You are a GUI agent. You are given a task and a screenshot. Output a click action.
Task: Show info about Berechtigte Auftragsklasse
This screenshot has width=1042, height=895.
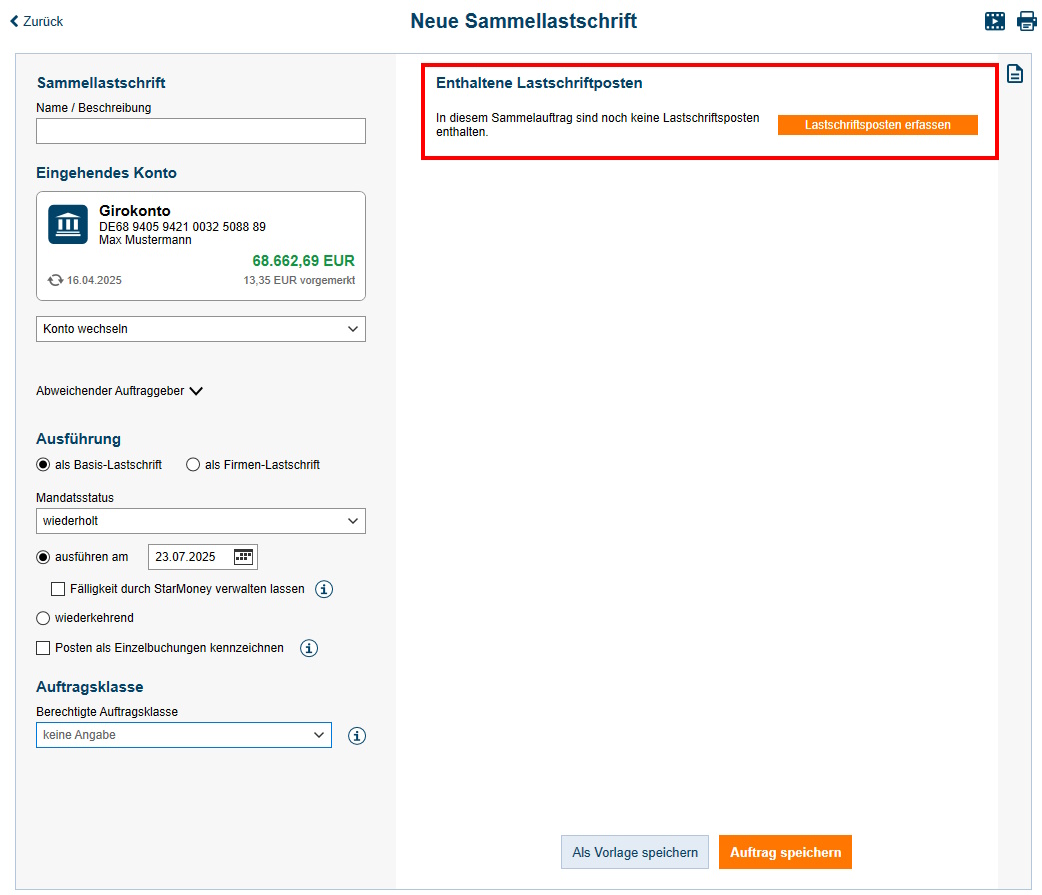click(357, 736)
